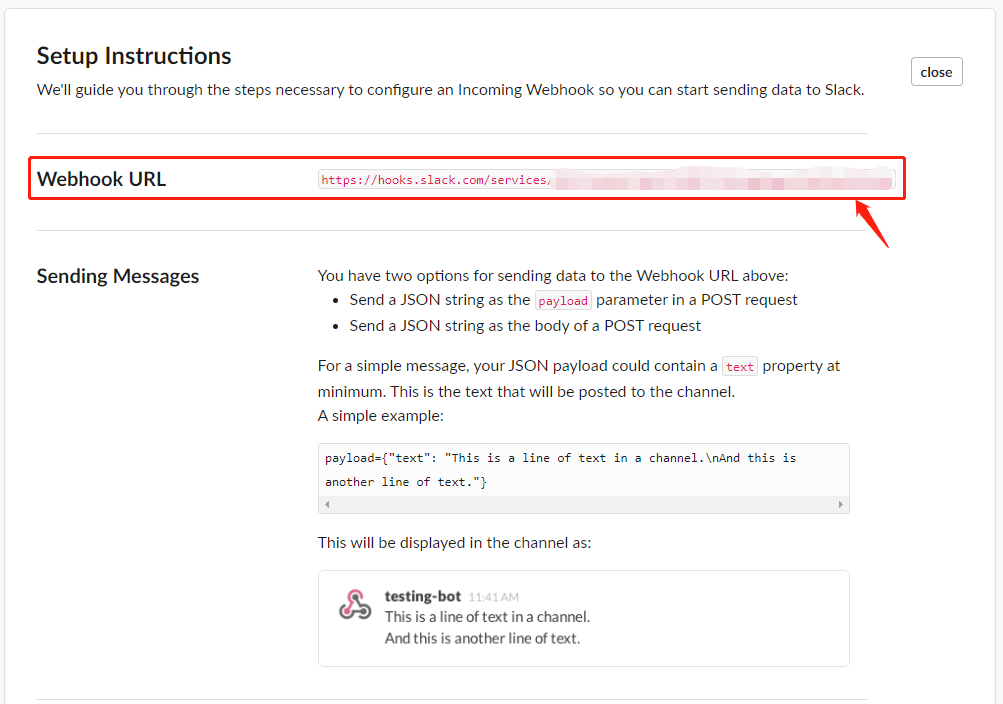Click "This is a line of text in a channel." message
Viewport: 1003px width, 704px height.
(487, 617)
